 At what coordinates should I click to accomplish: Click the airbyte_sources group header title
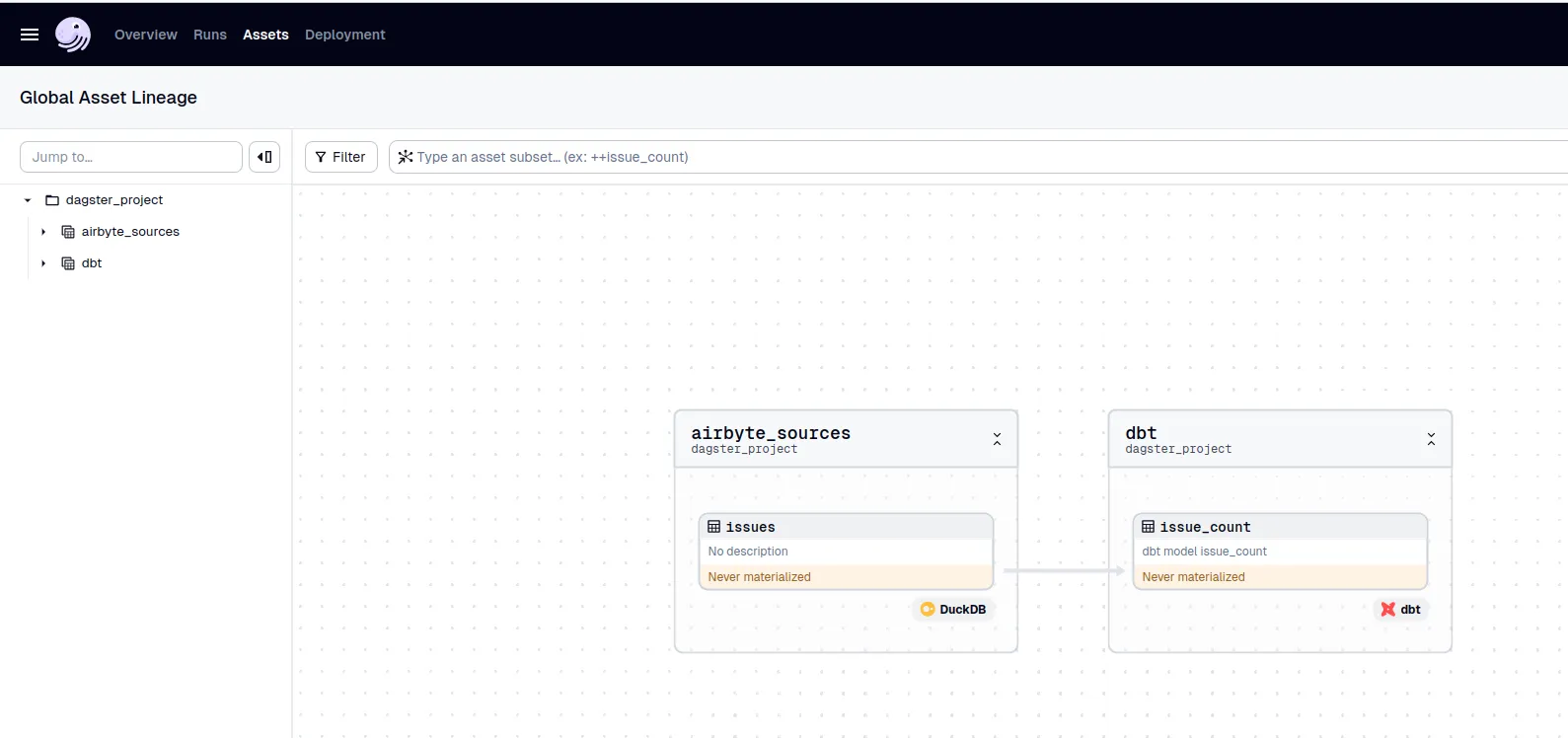[771, 433]
